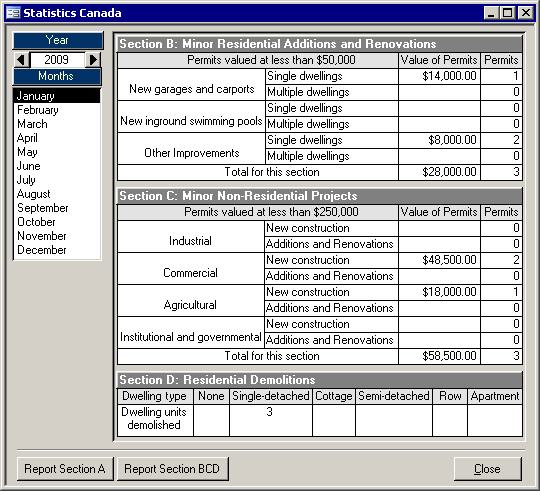
Task: Maximize the Statistics Canada window
Action: point(507,13)
